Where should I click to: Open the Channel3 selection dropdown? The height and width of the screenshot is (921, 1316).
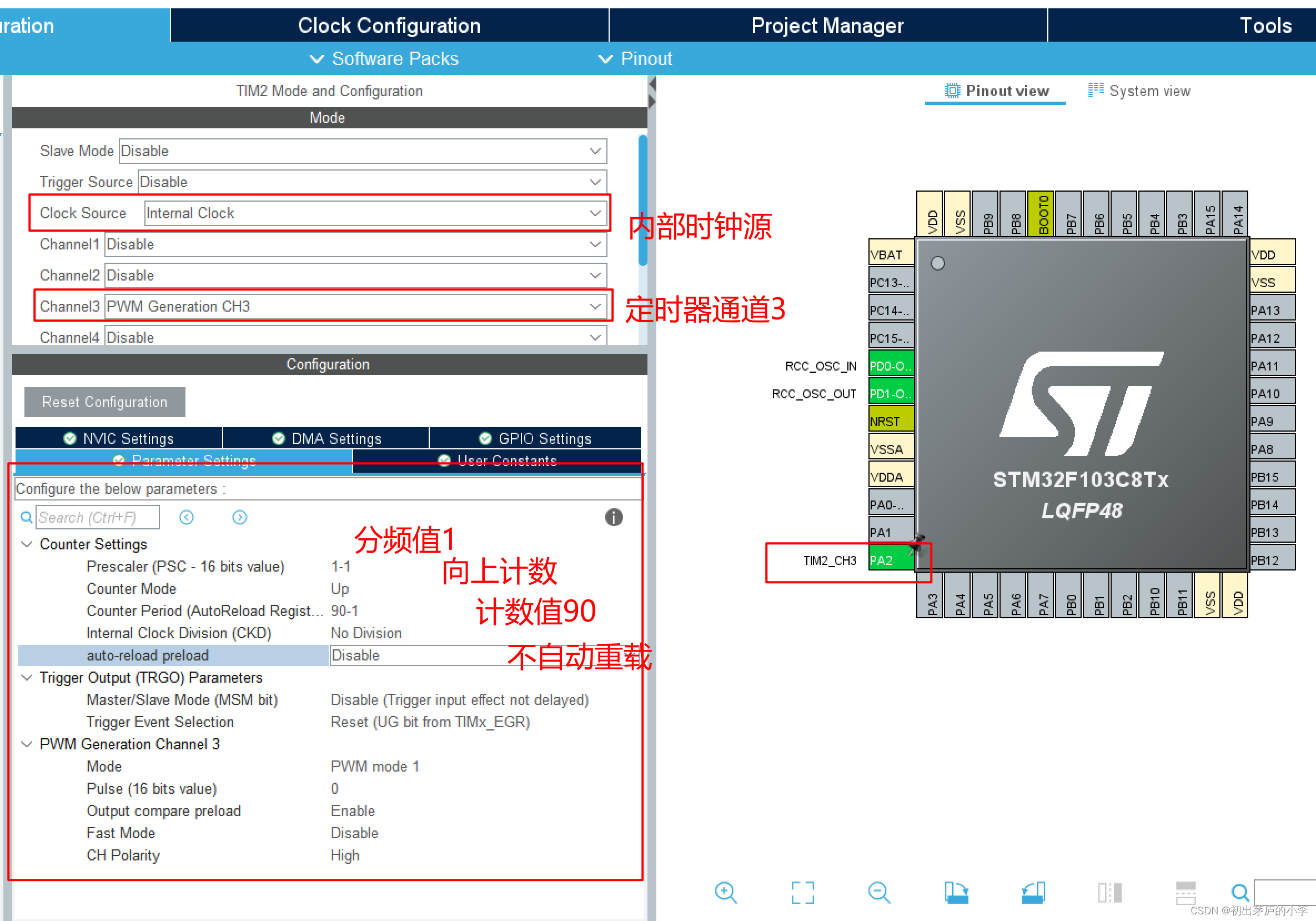click(x=594, y=306)
